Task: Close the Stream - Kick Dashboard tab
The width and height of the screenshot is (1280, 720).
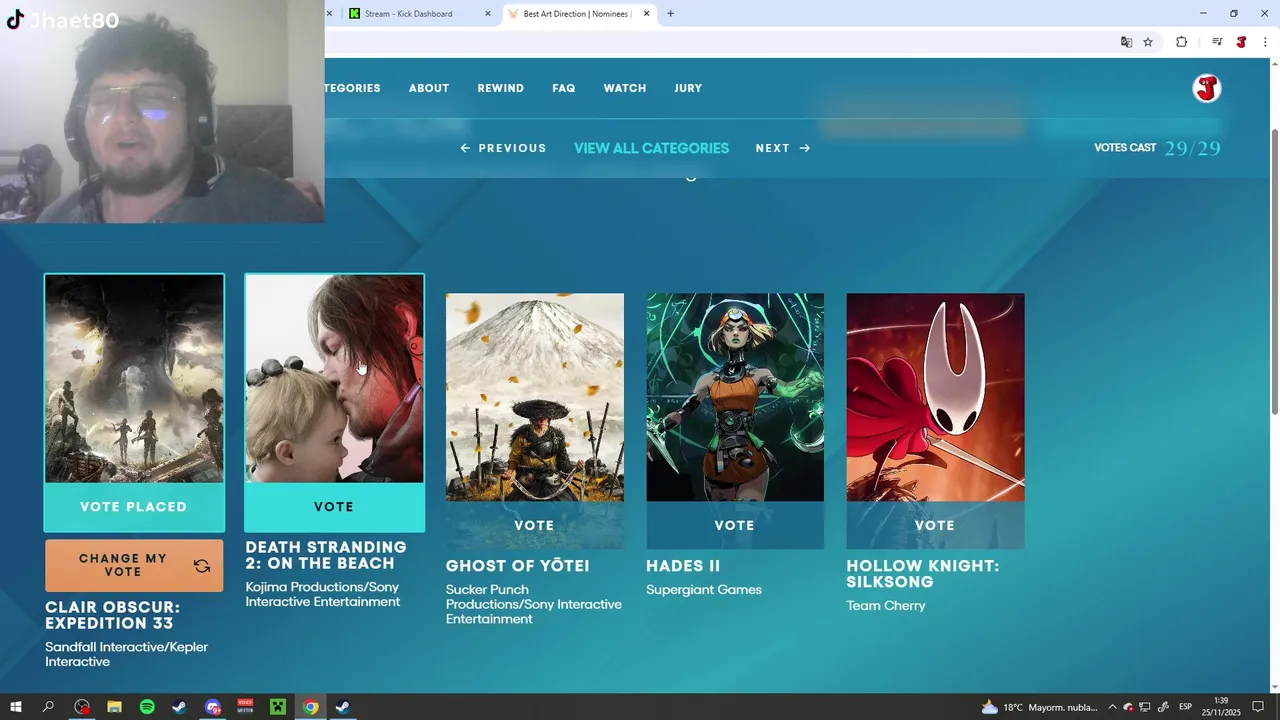Action: click(488, 13)
